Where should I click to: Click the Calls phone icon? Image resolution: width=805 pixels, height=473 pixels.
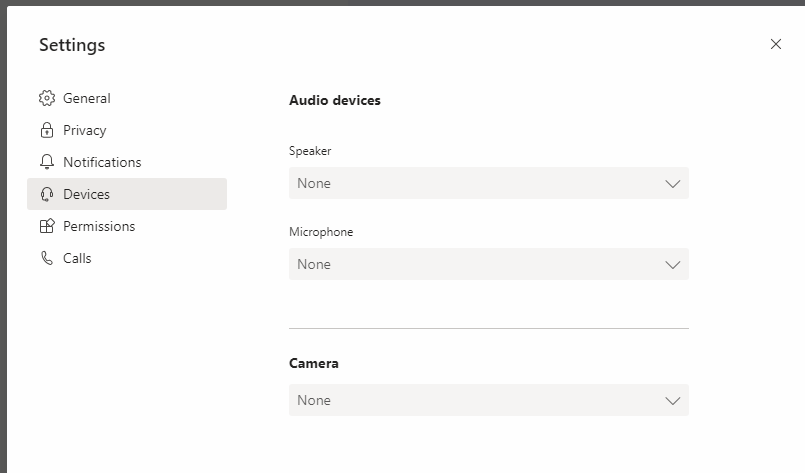click(47, 258)
